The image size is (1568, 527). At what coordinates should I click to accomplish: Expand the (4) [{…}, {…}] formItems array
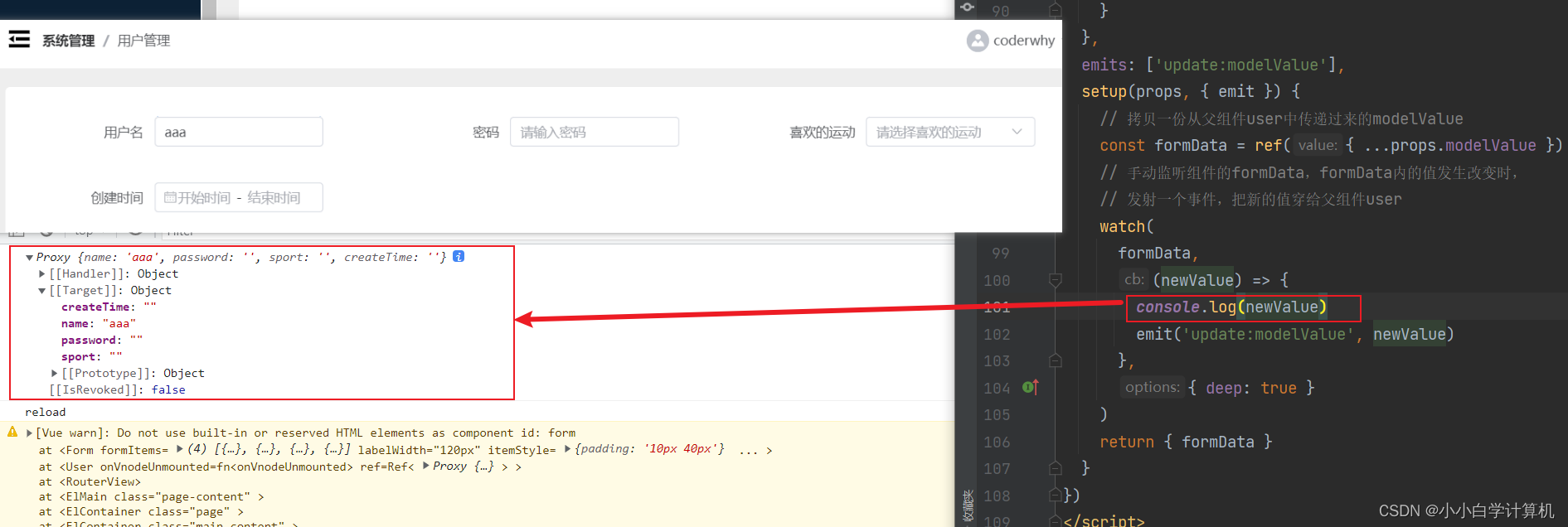[x=180, y=449]
